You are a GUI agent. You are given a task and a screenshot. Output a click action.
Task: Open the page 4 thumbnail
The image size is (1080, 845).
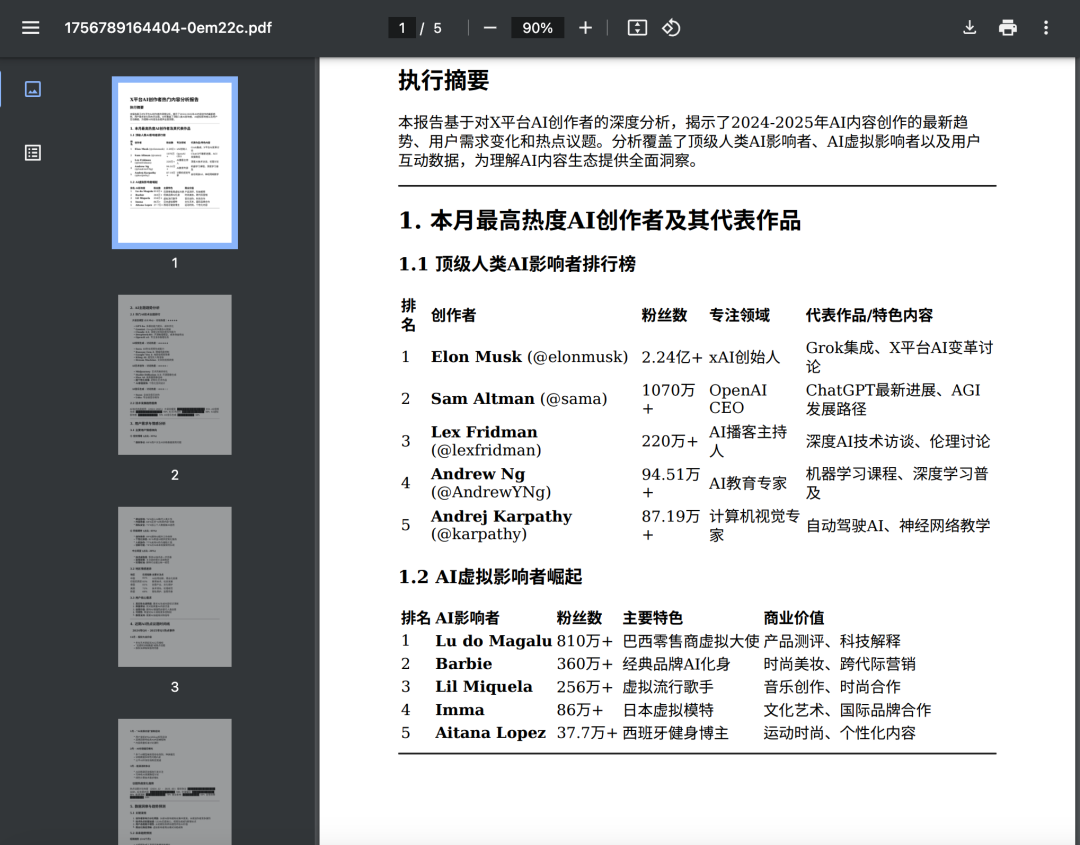[175, 782]
